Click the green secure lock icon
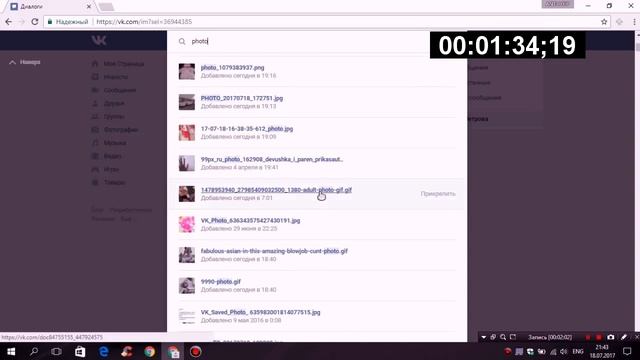 click(50, 22)
